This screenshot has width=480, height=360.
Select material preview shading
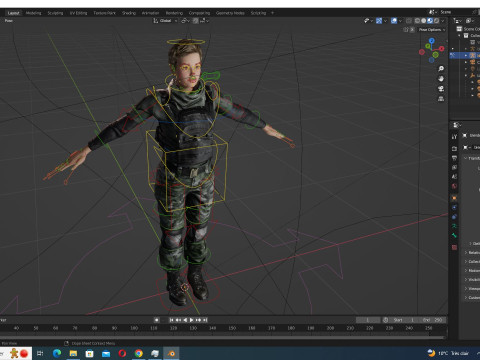(x=430, y=21)
